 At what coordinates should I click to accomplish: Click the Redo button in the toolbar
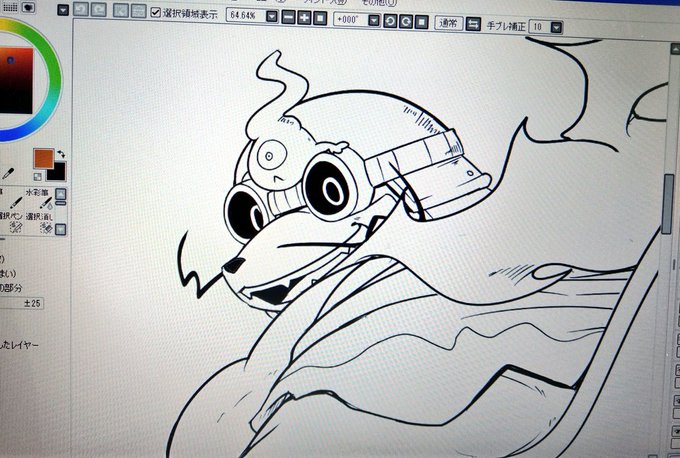[98, 10]
